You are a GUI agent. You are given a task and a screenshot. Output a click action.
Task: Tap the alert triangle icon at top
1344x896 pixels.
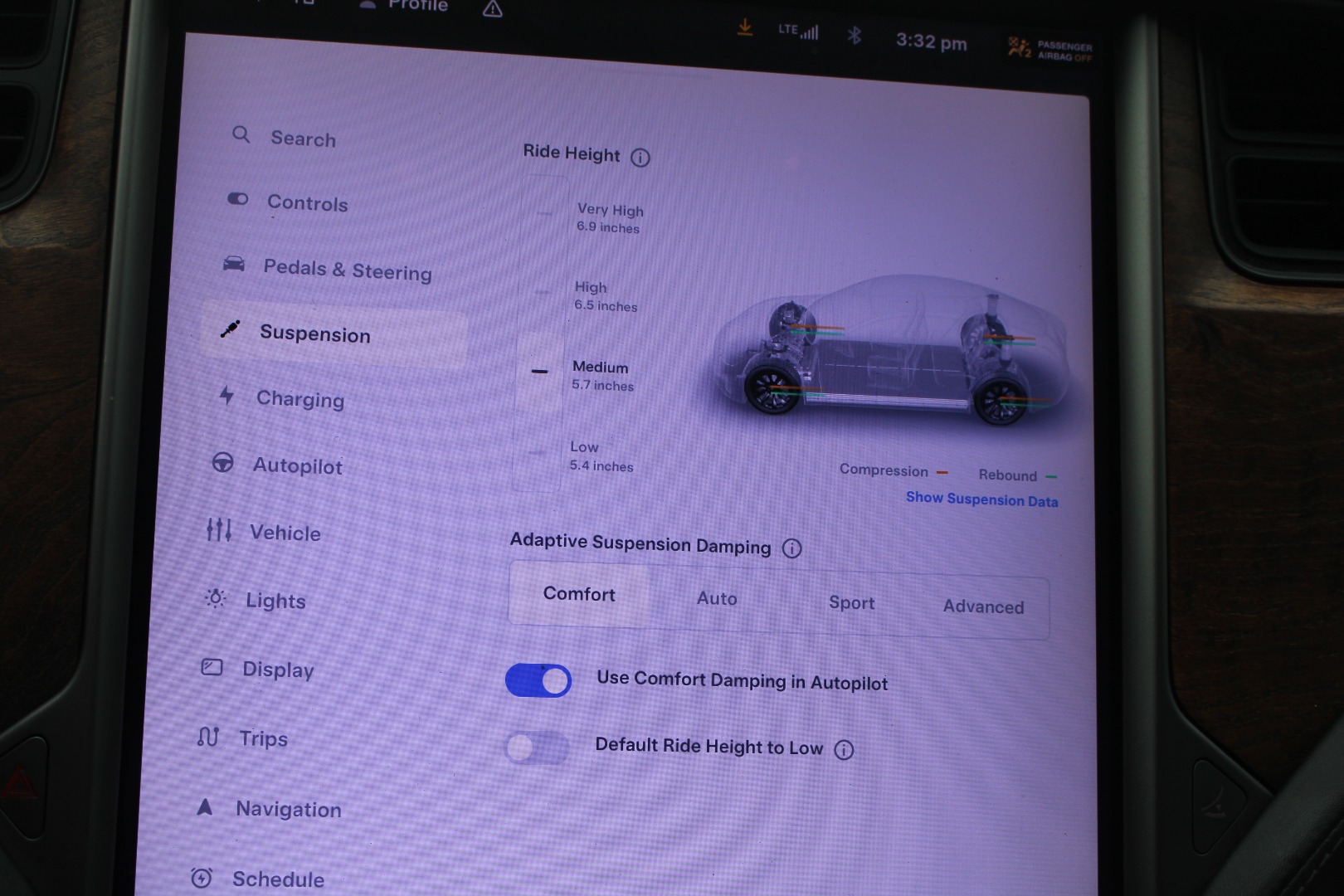point(492,9)
